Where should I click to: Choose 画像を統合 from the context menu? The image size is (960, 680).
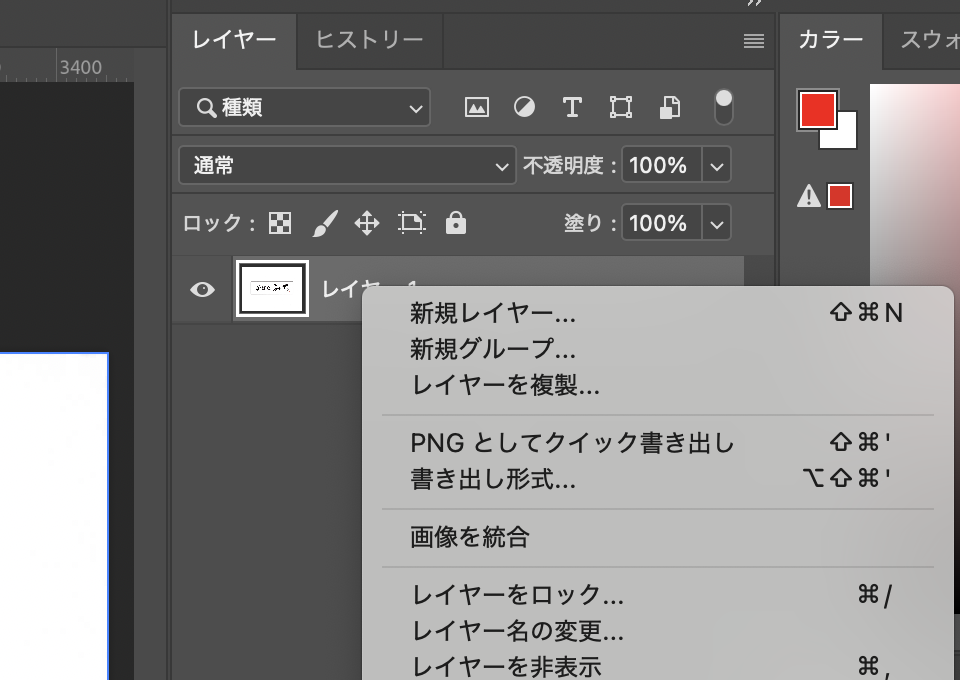pos(470,538)
